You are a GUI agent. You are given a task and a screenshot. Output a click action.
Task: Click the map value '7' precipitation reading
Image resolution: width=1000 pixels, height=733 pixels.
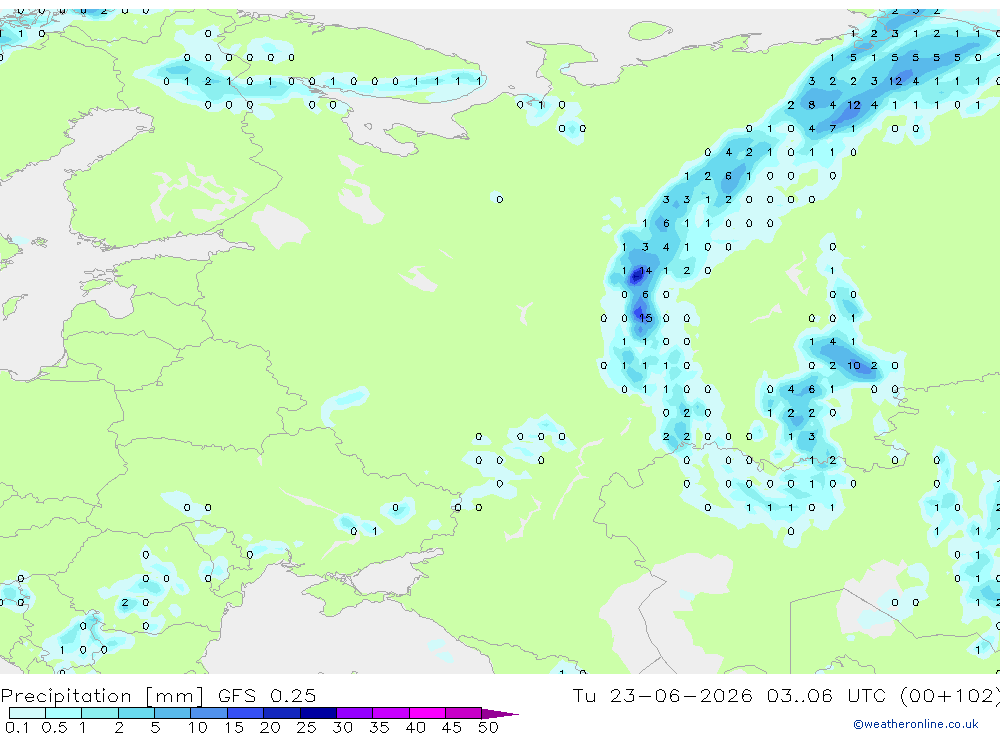[x=832, y=128]
